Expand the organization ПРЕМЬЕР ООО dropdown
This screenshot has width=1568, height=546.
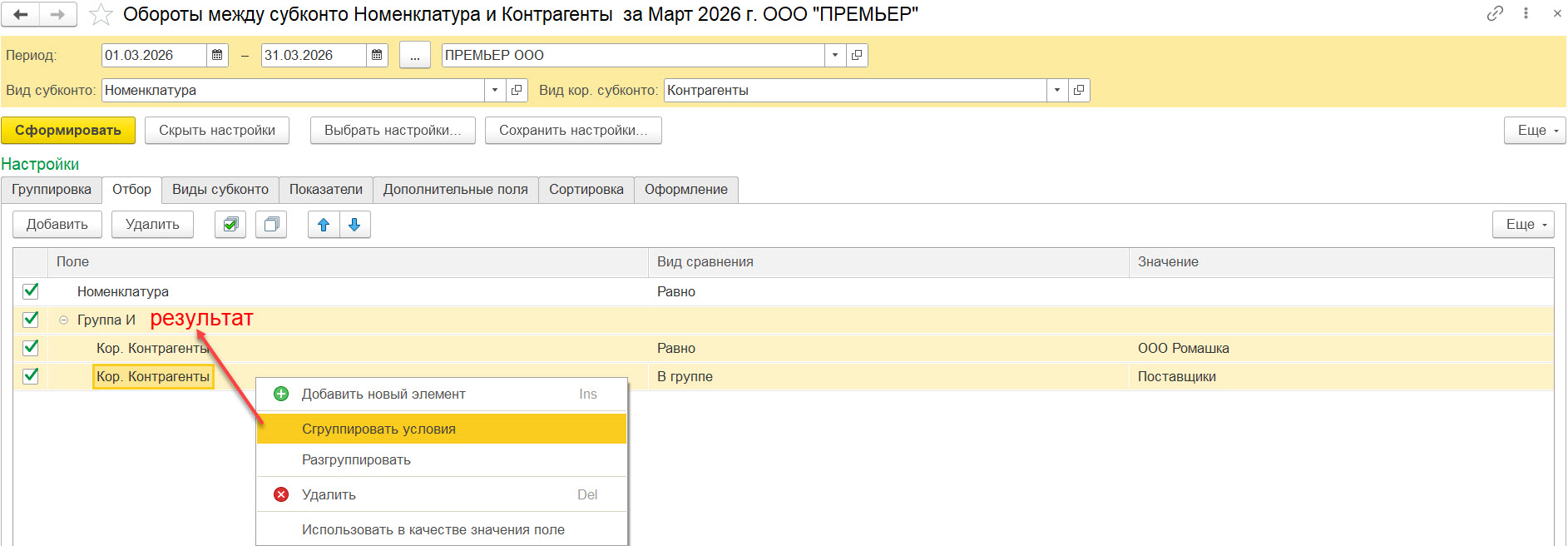(835, 55)
